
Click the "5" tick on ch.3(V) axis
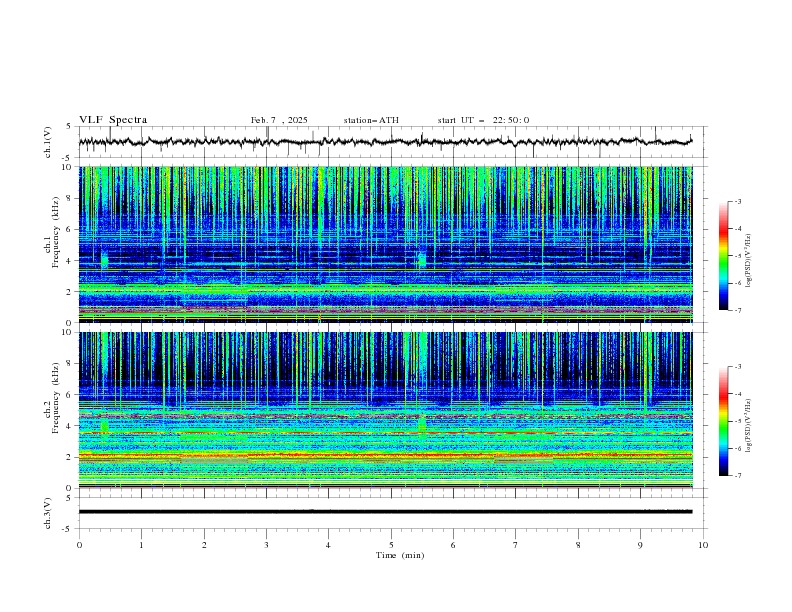coord(69,498)
